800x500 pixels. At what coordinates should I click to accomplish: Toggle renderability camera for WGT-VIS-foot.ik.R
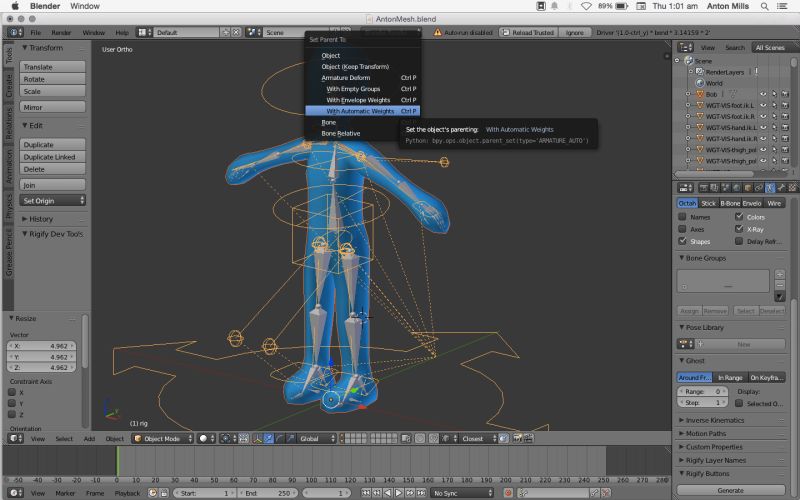click(785, 116)
